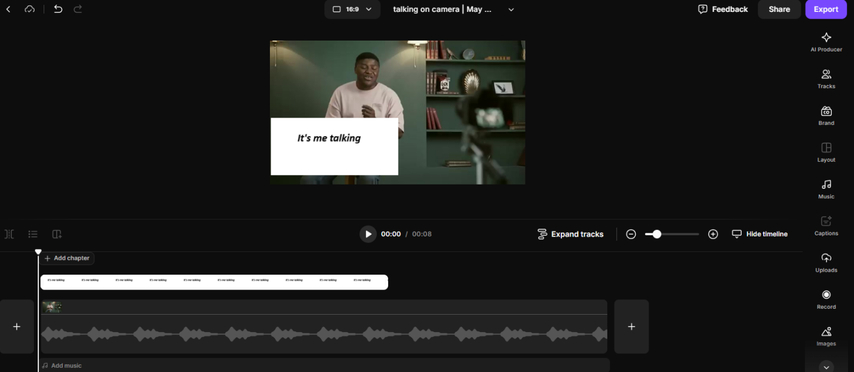The width and height of the screenshot is (854, 372).
Task: Open the AI Producer panel
Action: pos(826,42)
